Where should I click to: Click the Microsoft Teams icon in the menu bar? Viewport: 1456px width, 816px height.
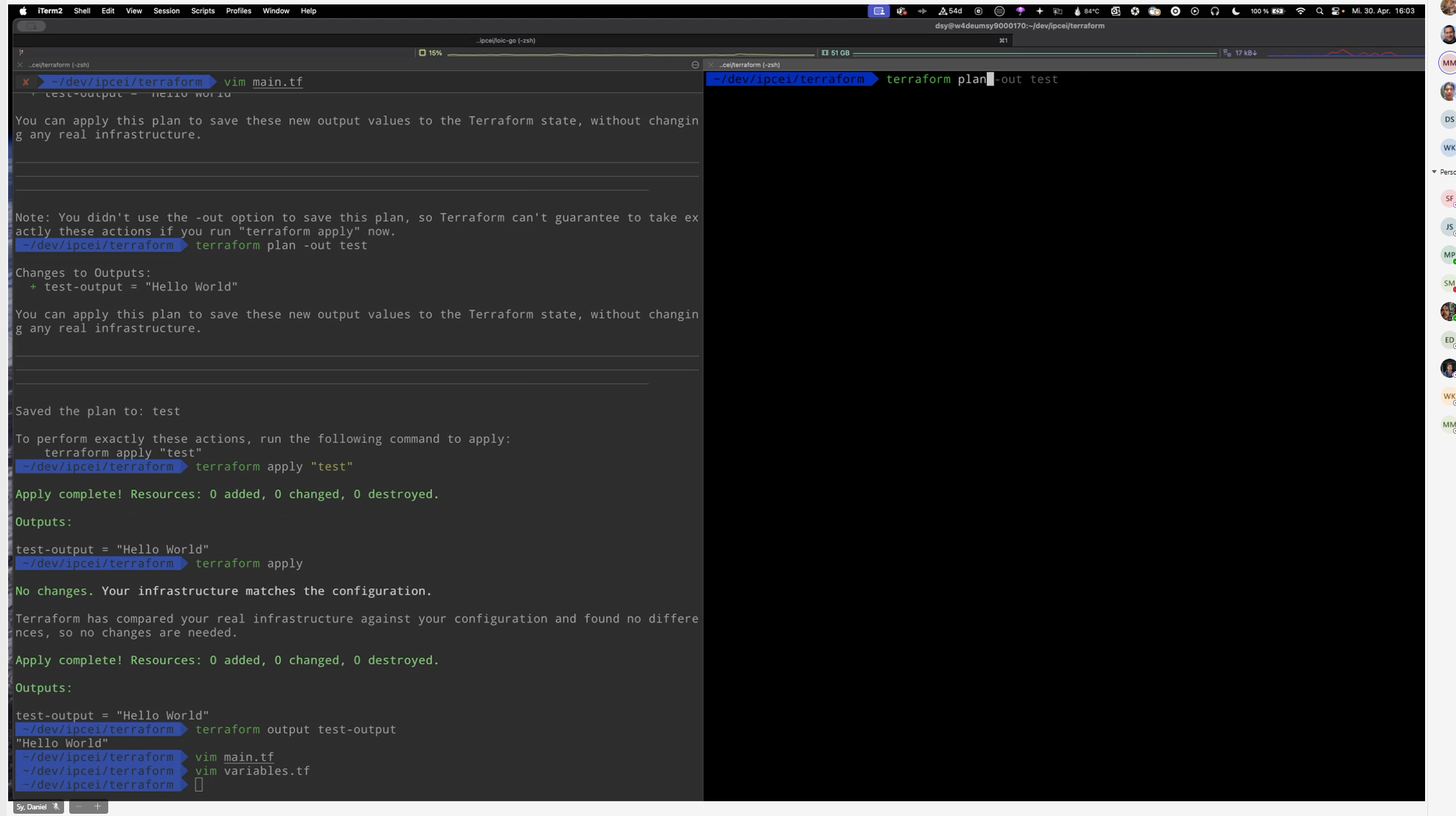coord(901,11)
